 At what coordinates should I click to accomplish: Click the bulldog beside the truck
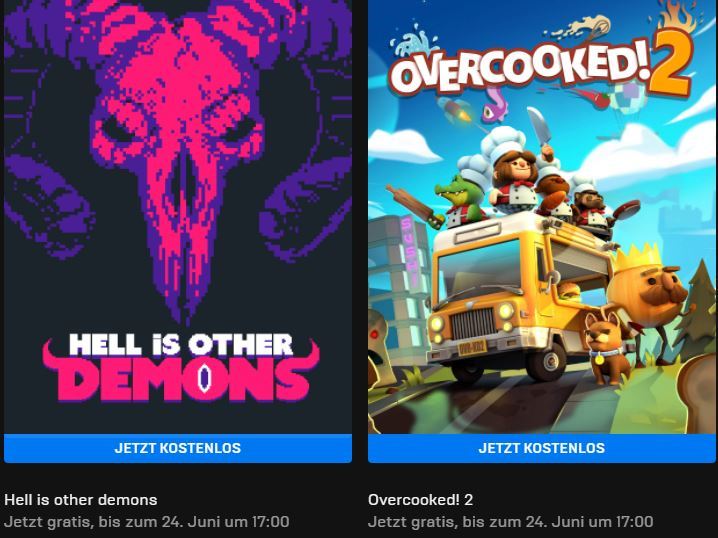click(604, 348)
